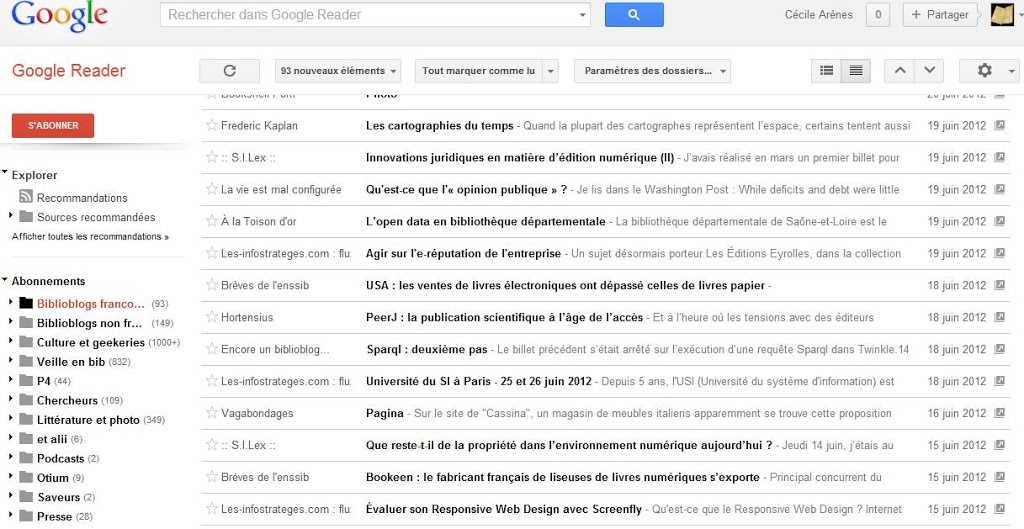Open Tout marquer comme lu arrow dropdown
Screen dimensions: 1024x529
click(551, 71)
